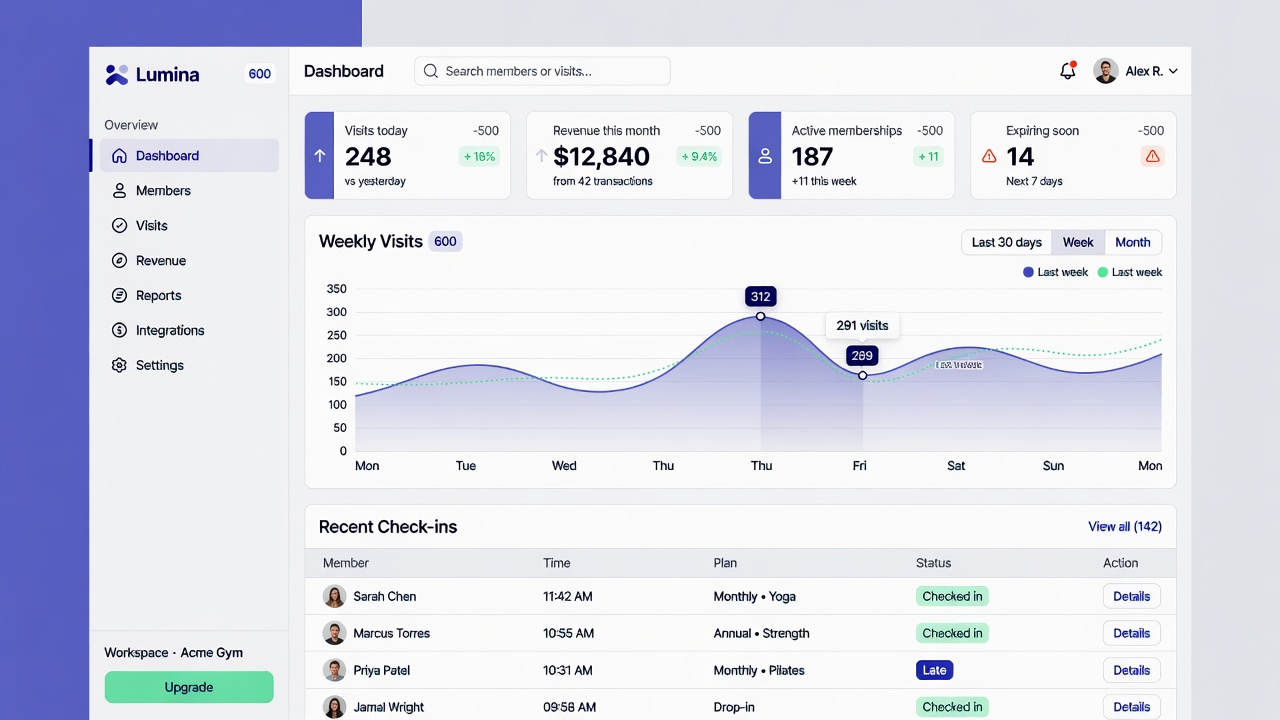Open the Last 30 days selector
1280x720 pixels.
1006,242
